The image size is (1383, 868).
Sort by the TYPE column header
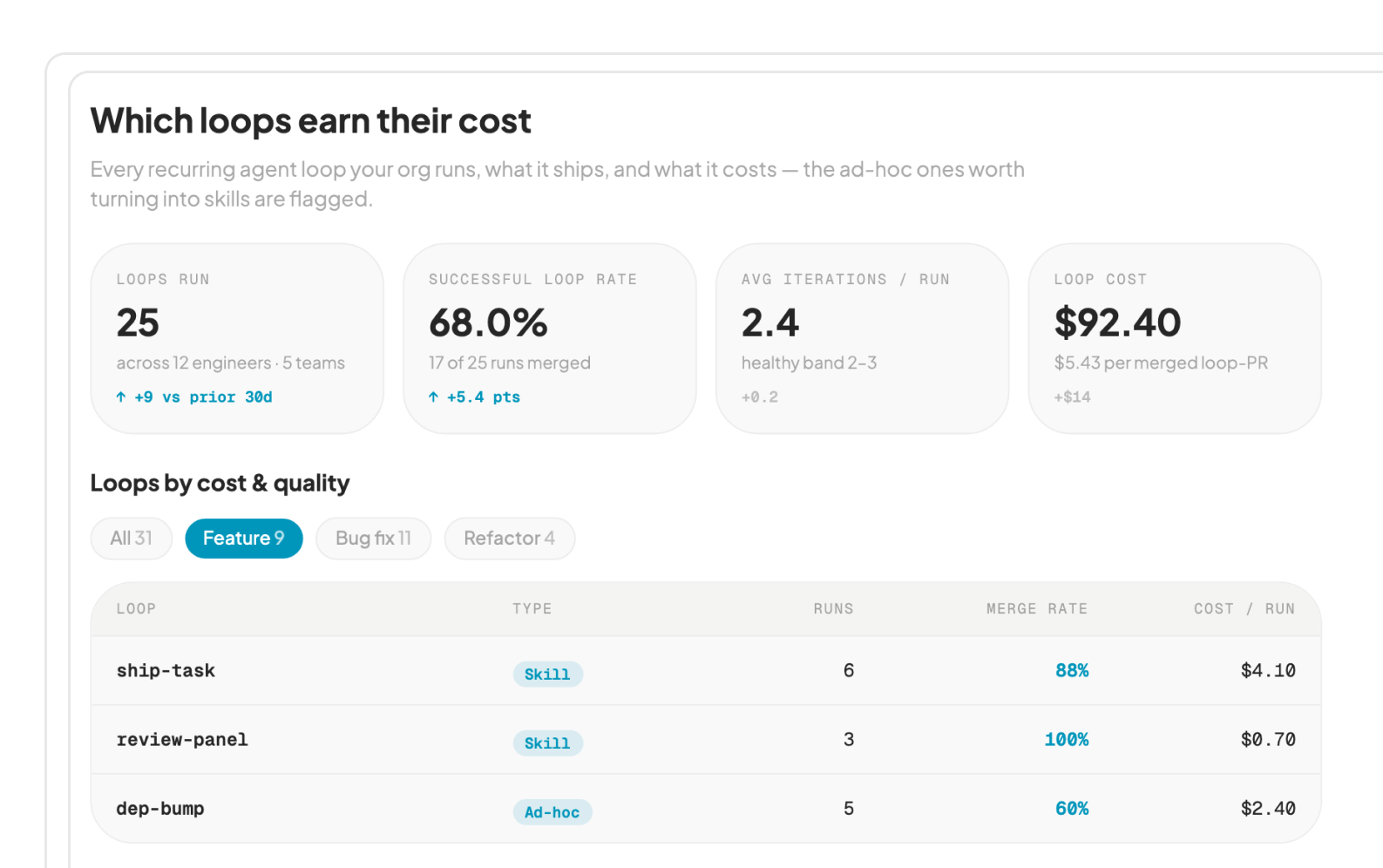coord(532,609)
